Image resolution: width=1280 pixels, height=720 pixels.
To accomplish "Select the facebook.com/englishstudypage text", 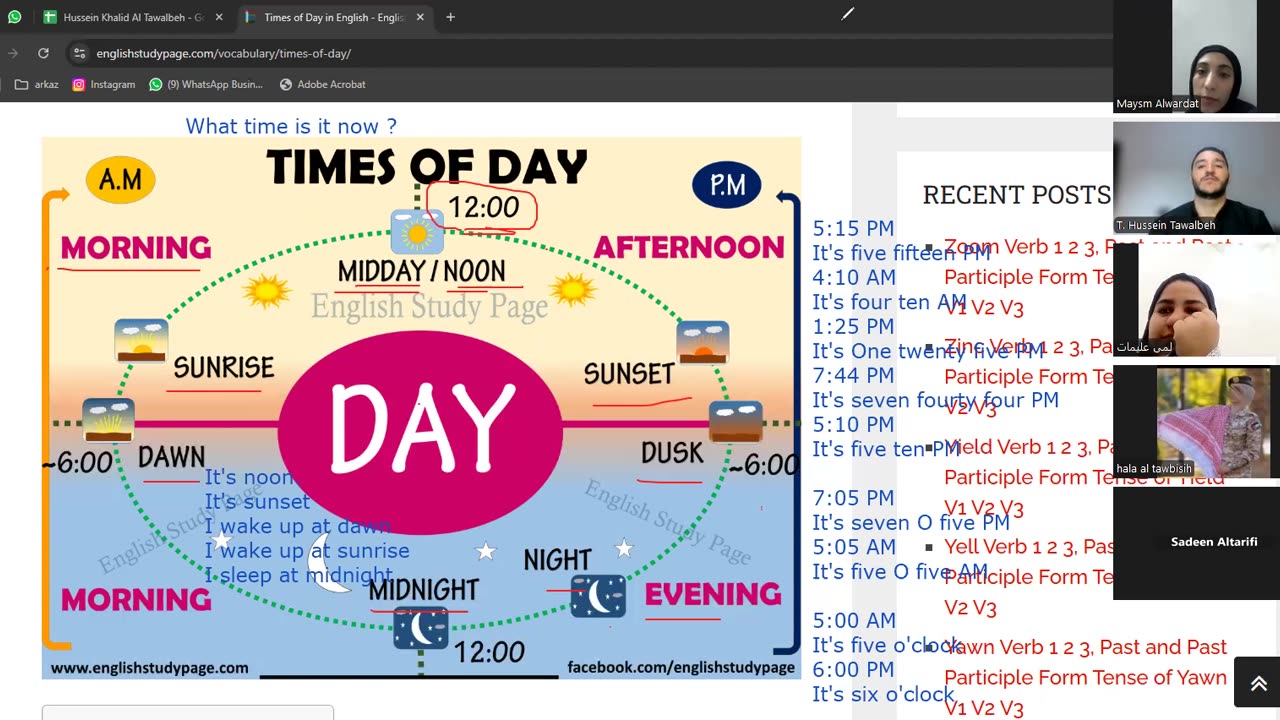I will pos(681,668).
